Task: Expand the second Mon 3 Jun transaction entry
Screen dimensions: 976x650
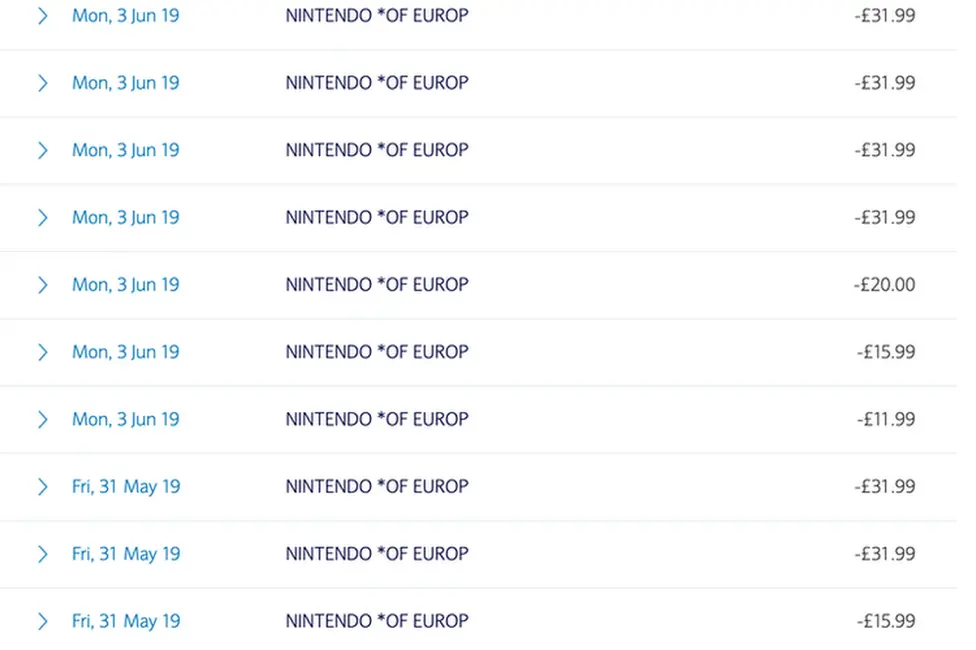Action: 42,83
